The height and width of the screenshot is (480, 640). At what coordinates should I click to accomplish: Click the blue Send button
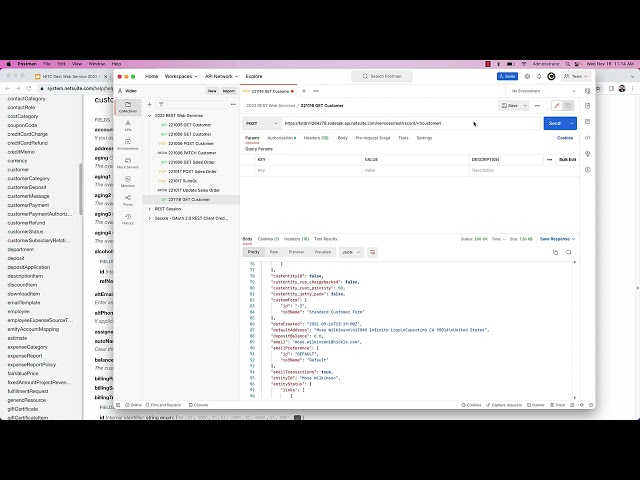click(x=555, y=123)
